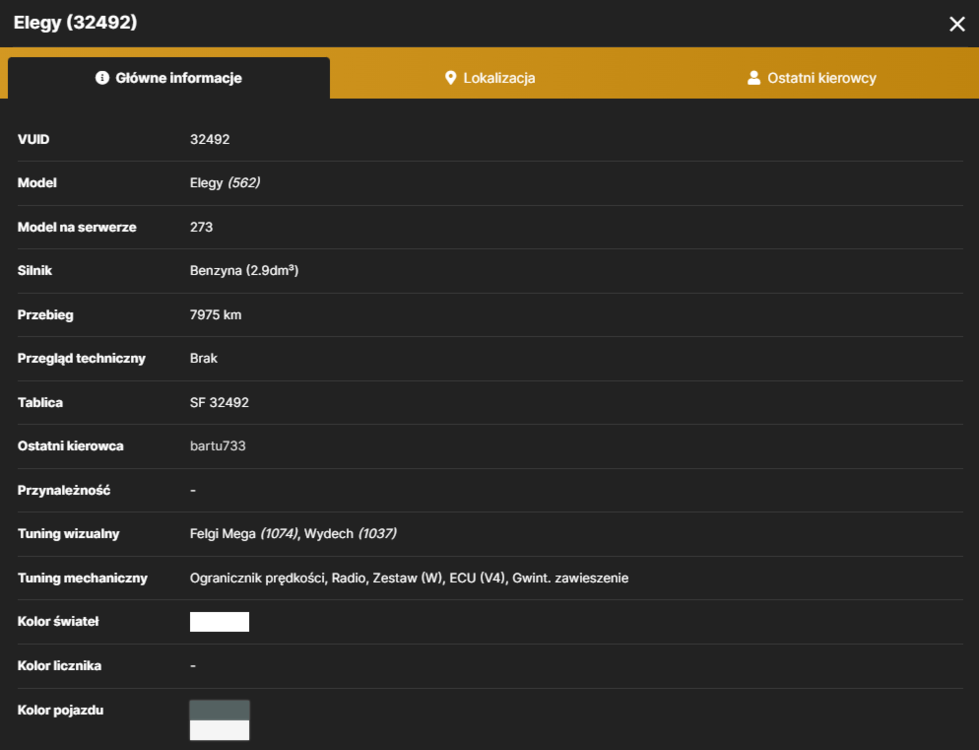
Task: Select mechanical tuning entry Zestaw (W)
Action: [407, 578]
